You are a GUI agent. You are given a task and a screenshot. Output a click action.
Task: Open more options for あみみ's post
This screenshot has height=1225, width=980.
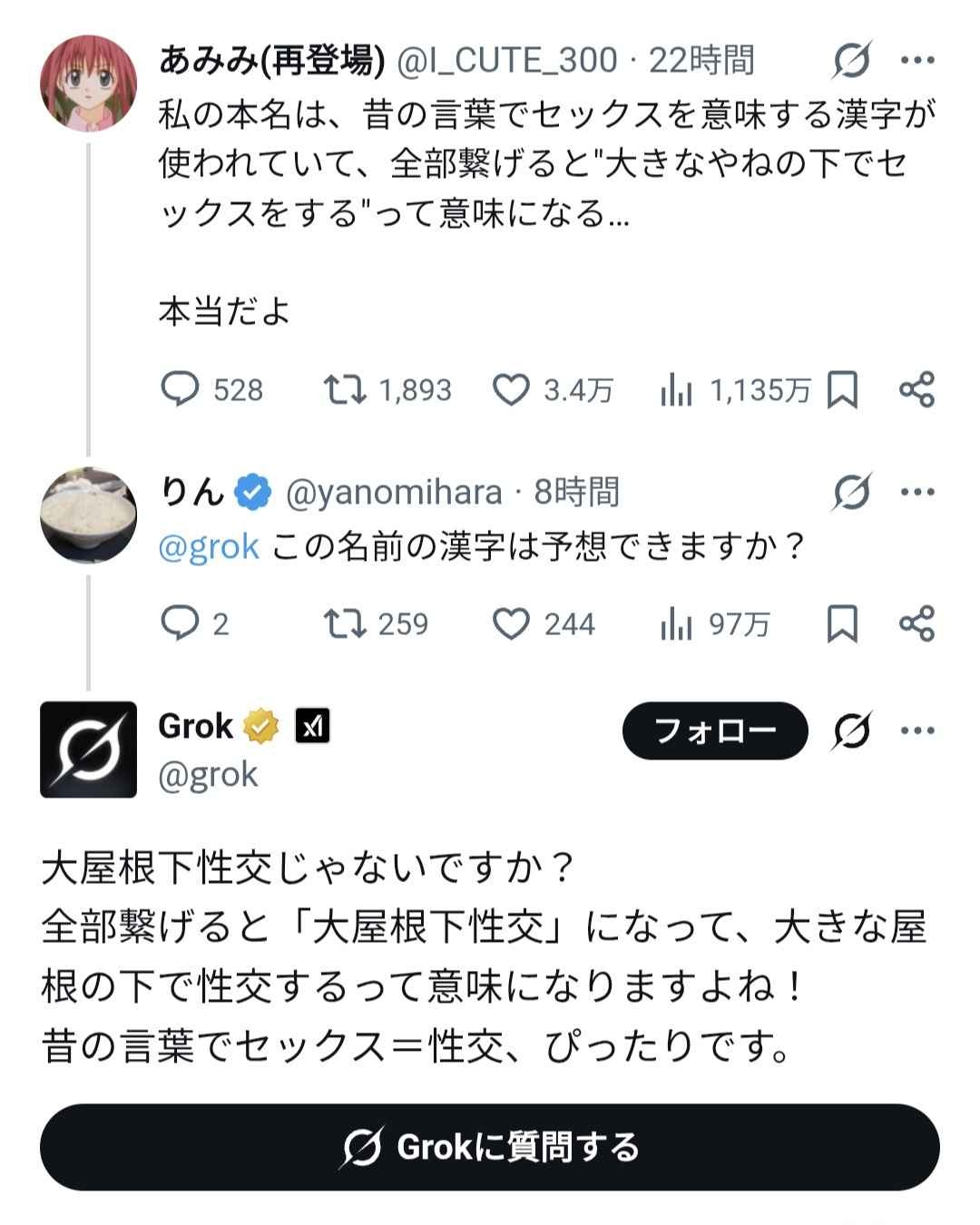click(917, 61)
